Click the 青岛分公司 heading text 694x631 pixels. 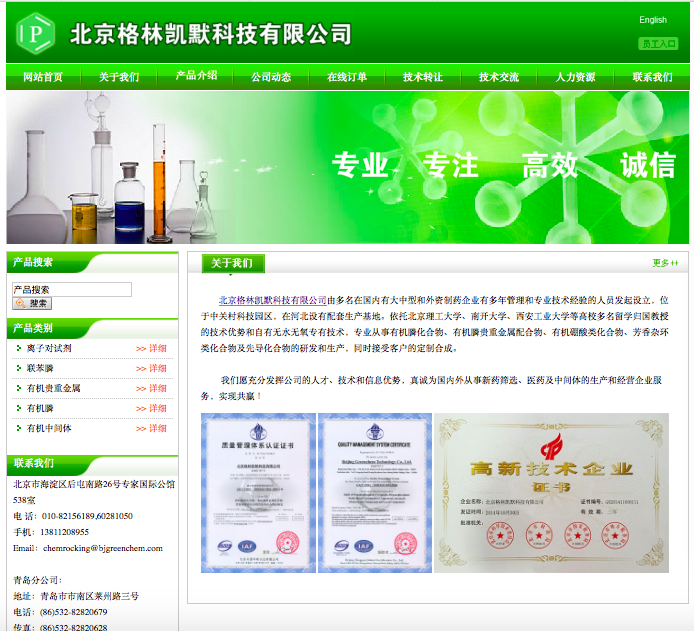38,580
